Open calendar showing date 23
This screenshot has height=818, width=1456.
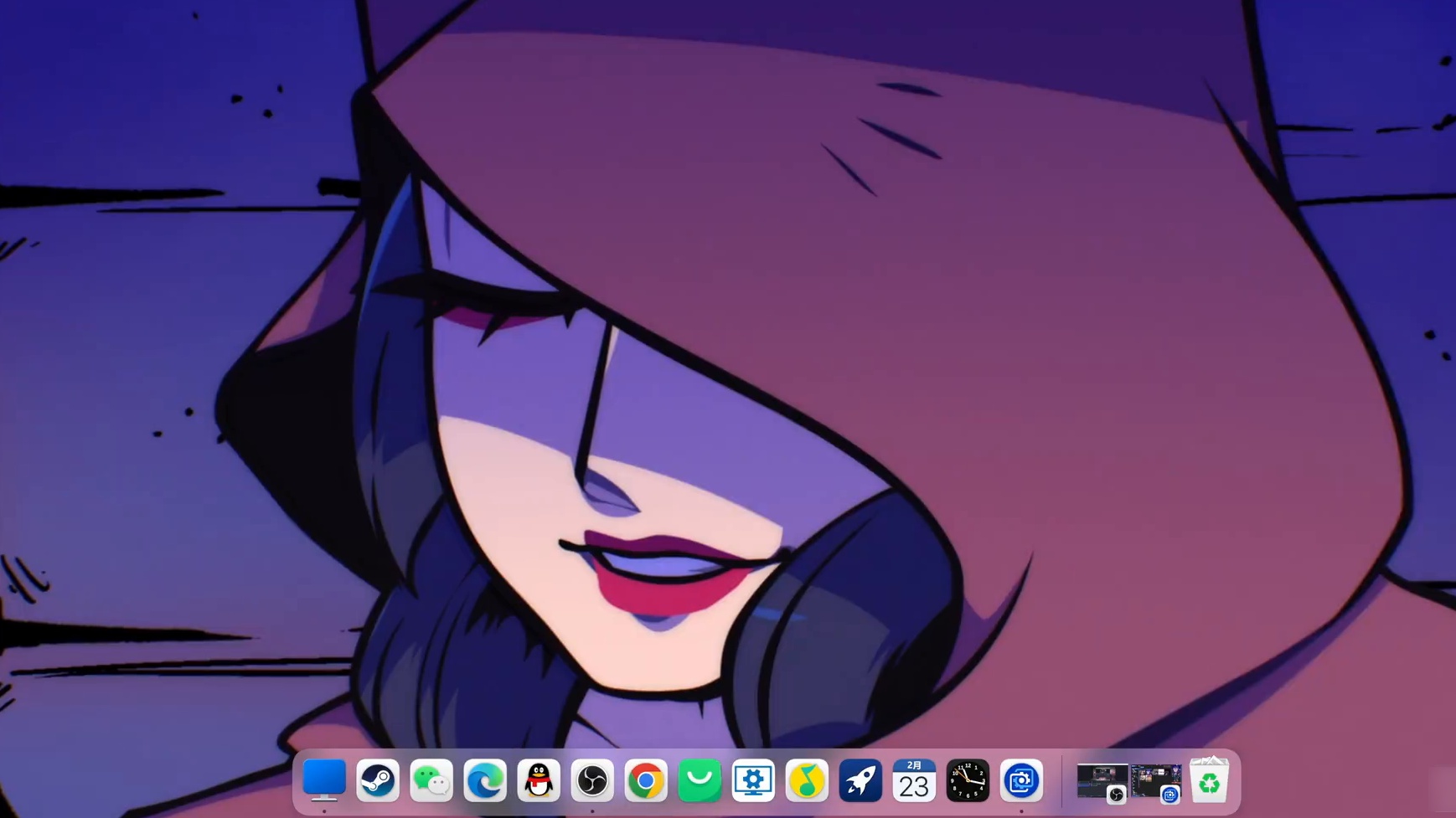coord(914,781)
